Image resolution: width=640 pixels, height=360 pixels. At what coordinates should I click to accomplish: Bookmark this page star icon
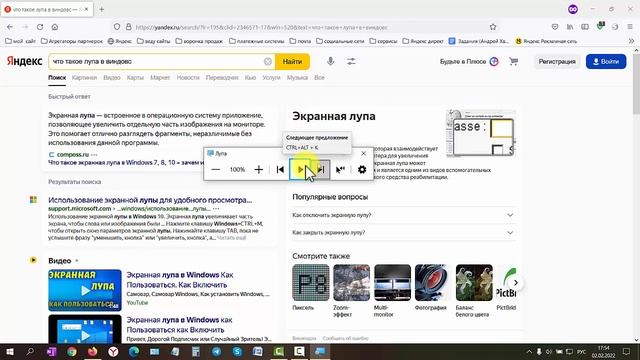[493, 27]
